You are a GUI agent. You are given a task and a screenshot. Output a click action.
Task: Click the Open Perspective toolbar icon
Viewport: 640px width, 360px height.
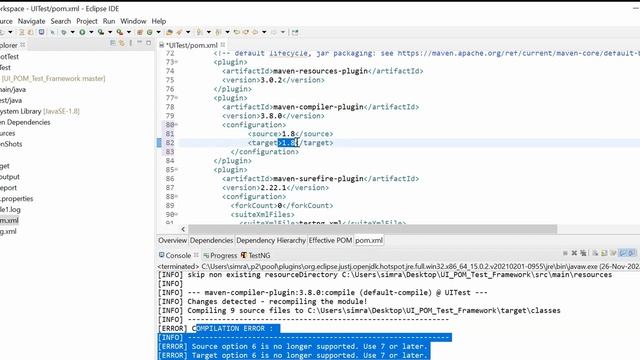295,32
